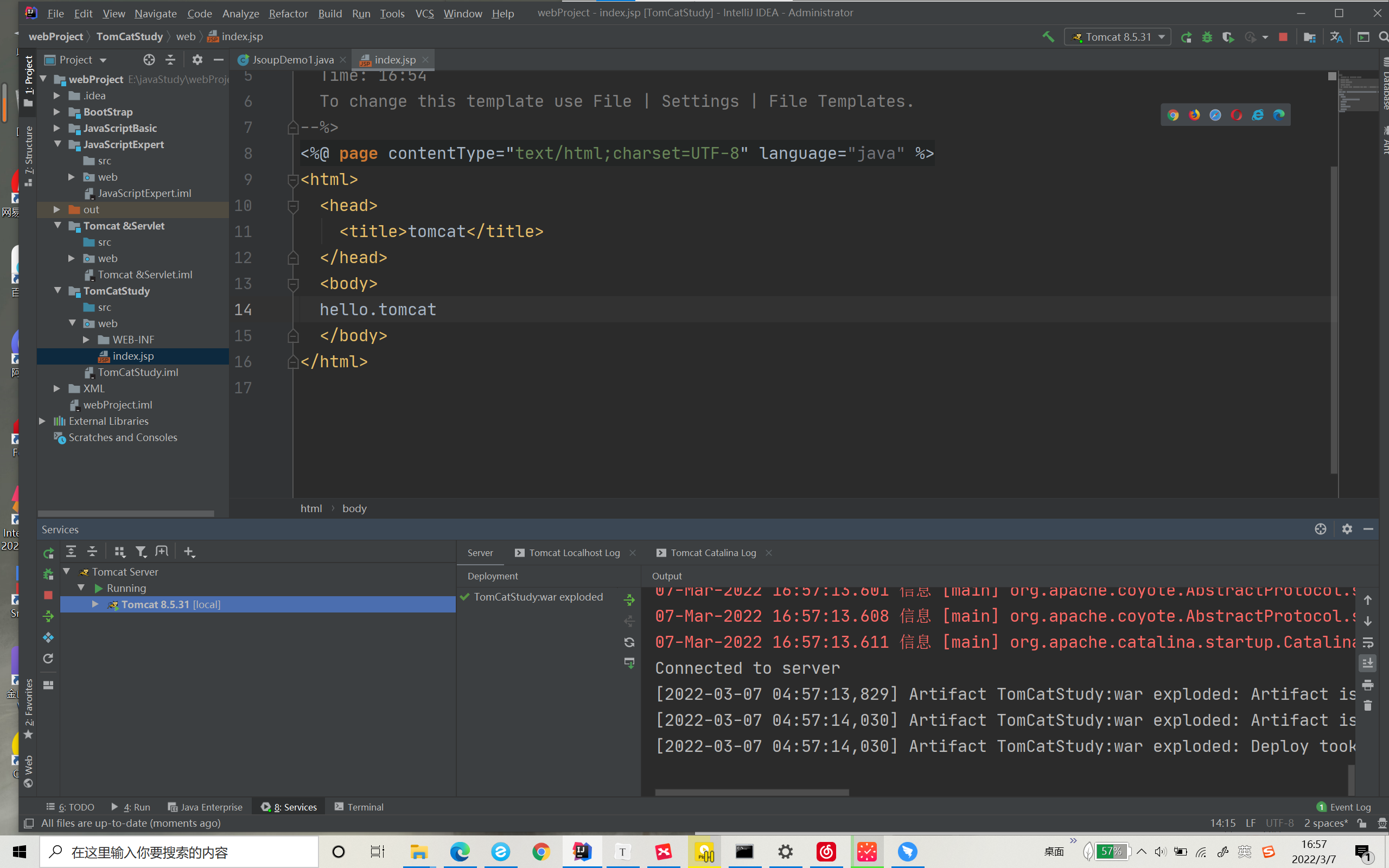
Task: Open the Project Structure icon
Action: [x=1309, y=37]
